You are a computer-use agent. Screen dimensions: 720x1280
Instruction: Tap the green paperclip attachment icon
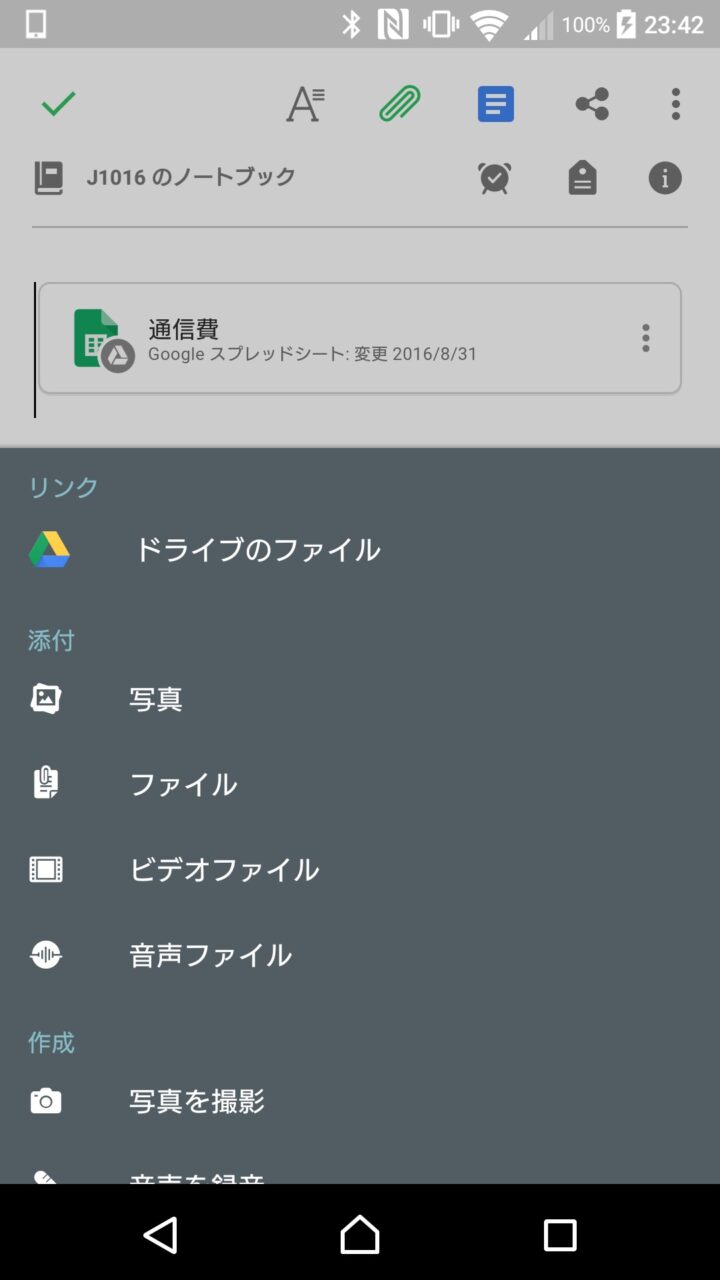click(400, 104)
